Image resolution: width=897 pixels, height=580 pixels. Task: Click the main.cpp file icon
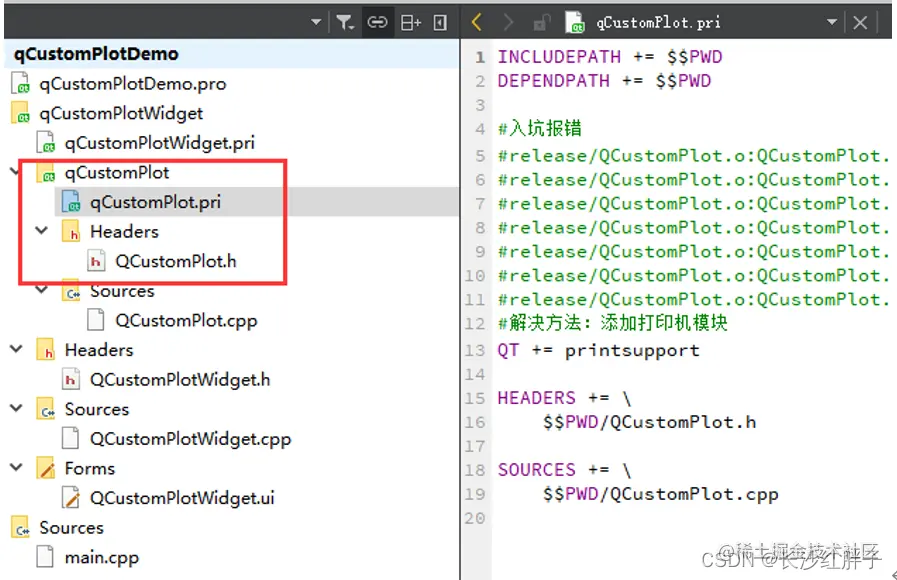point(45,557)
